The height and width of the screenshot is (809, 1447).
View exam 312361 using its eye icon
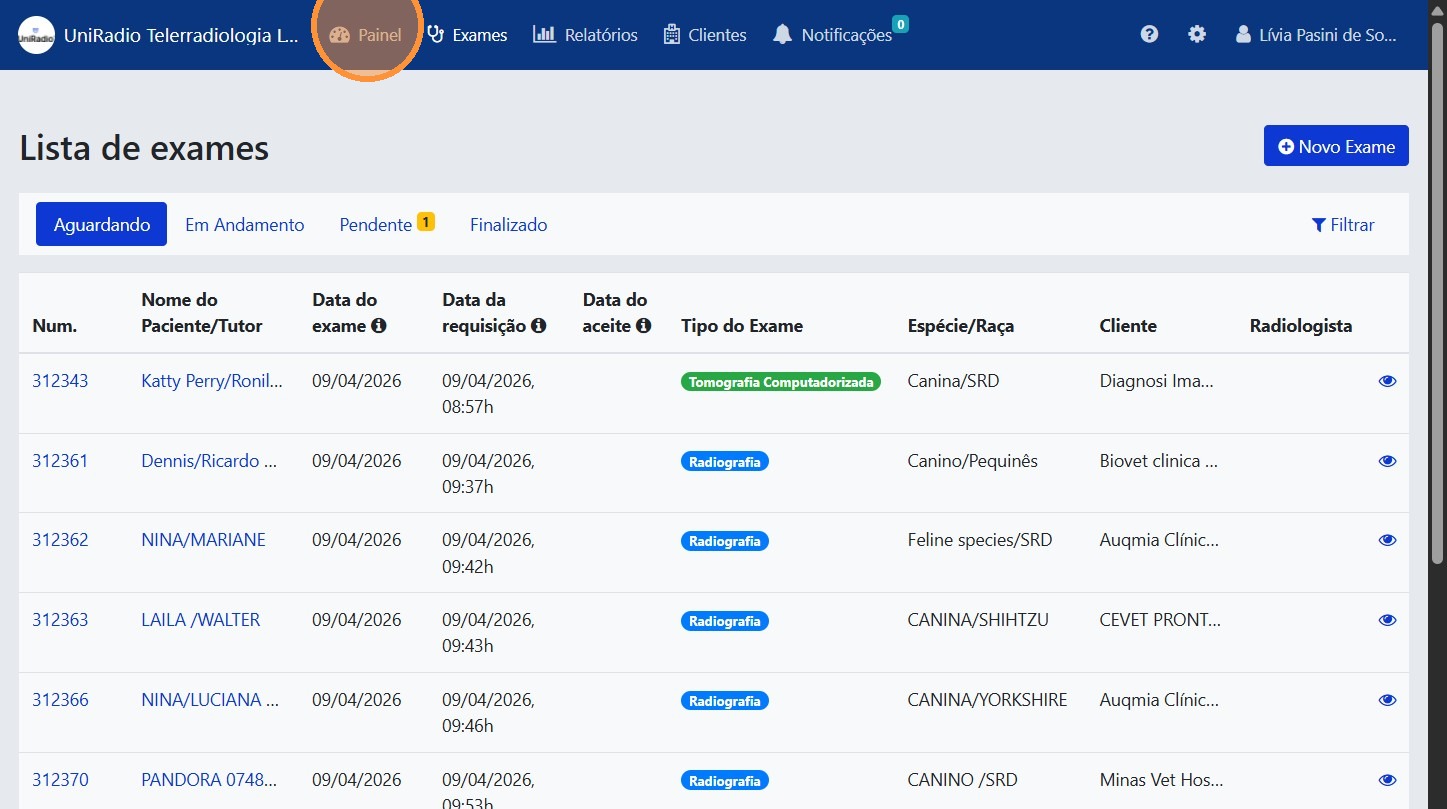1387,461
